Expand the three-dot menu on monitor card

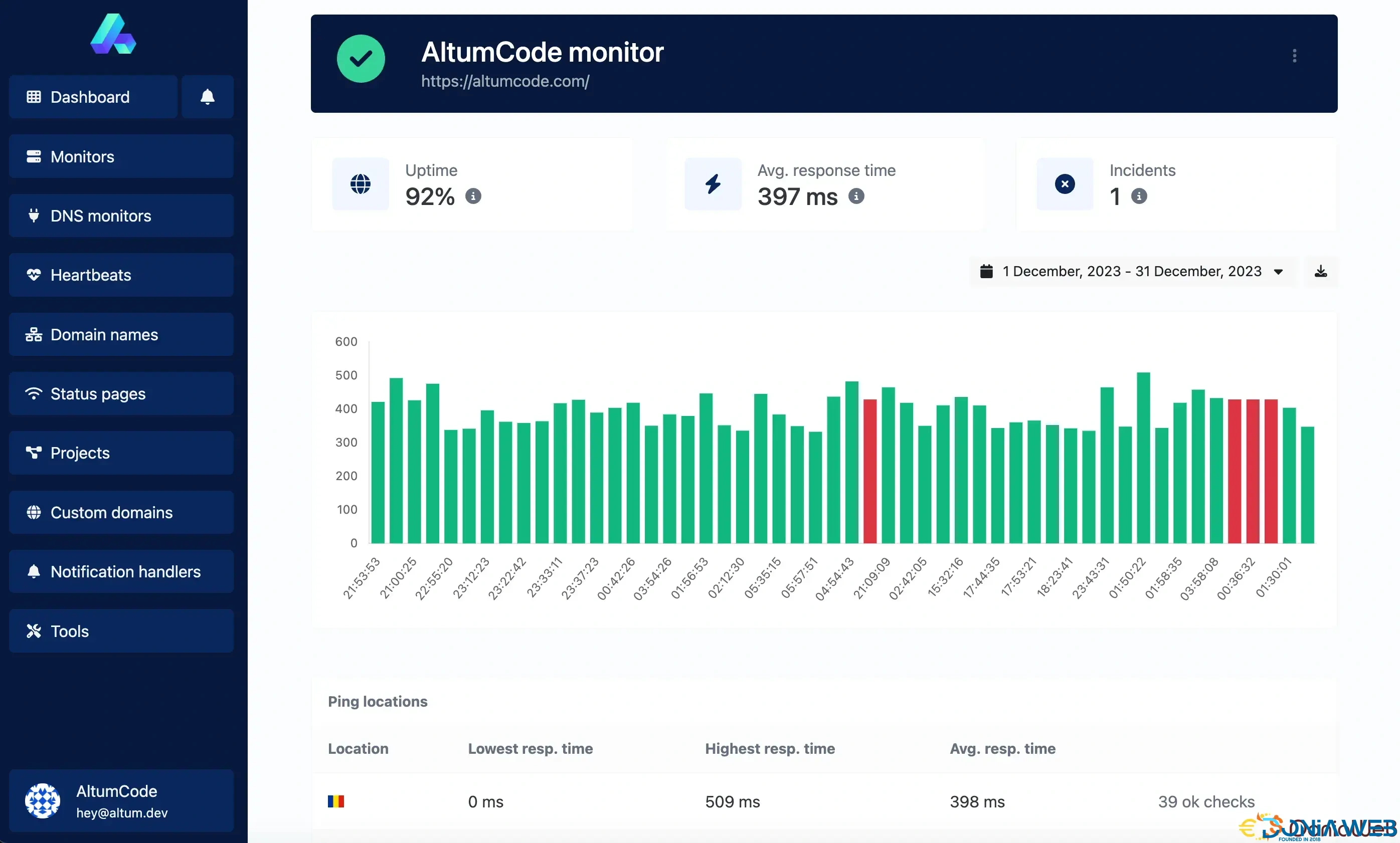point(1294,56)
